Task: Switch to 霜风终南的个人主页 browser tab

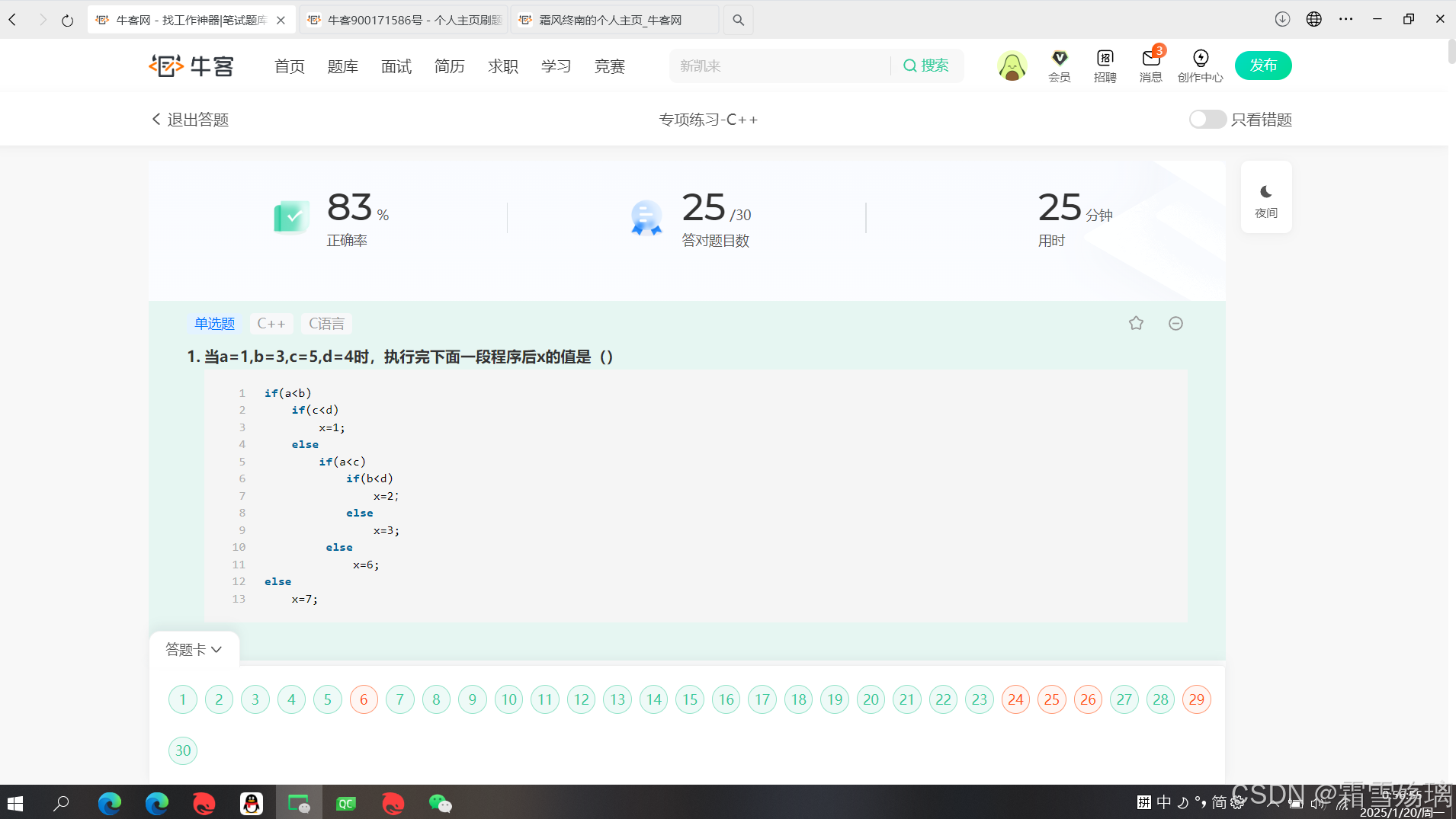Action: [614, 20]
